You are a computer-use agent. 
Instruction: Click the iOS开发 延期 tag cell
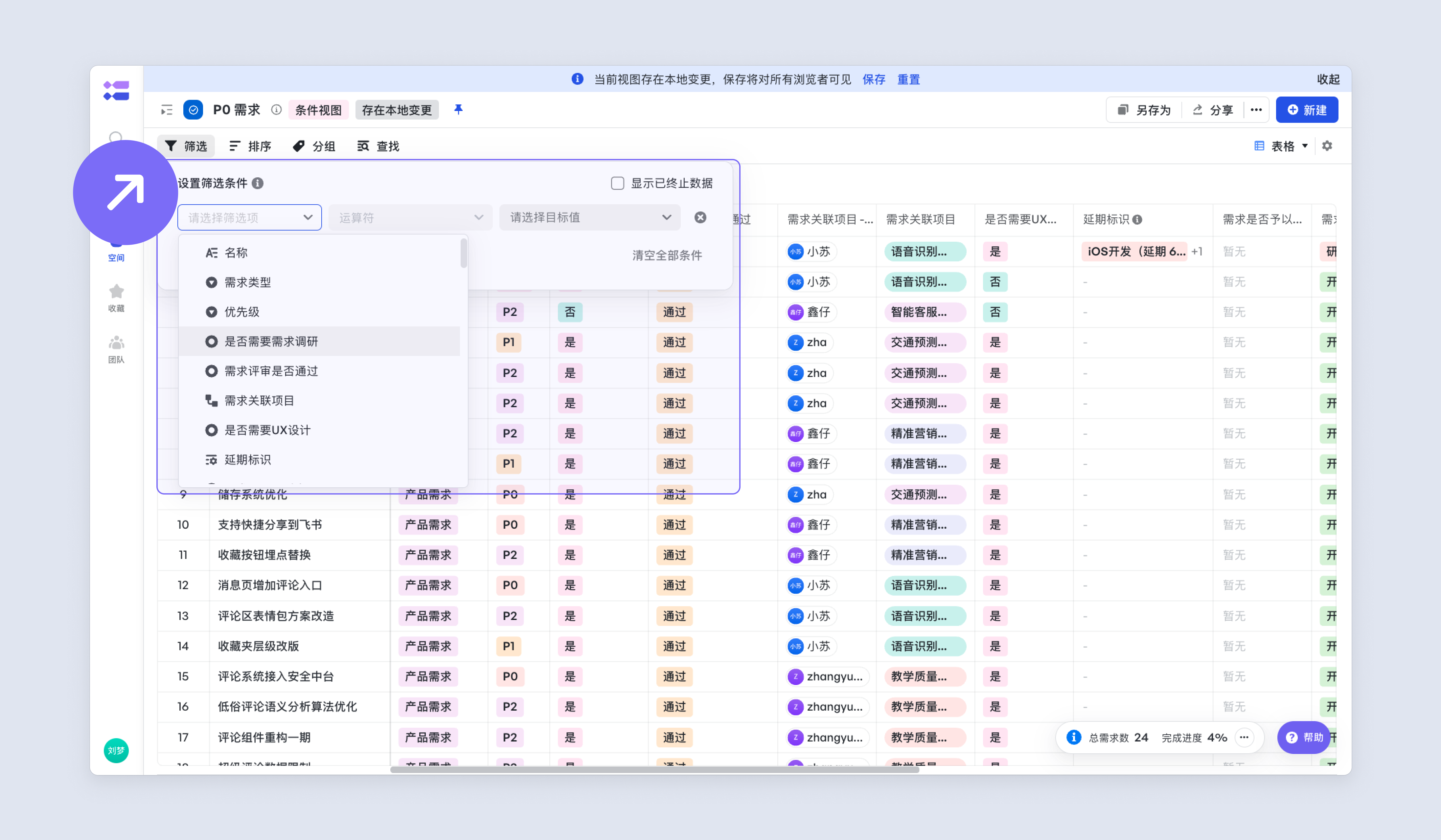pyautogui.click(x=1135, y=252)
